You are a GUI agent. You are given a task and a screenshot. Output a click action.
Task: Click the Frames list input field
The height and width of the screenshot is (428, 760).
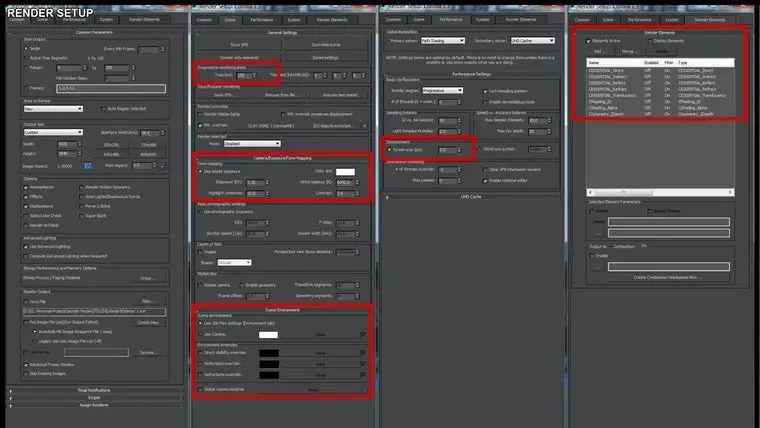(x=111, y=88)
